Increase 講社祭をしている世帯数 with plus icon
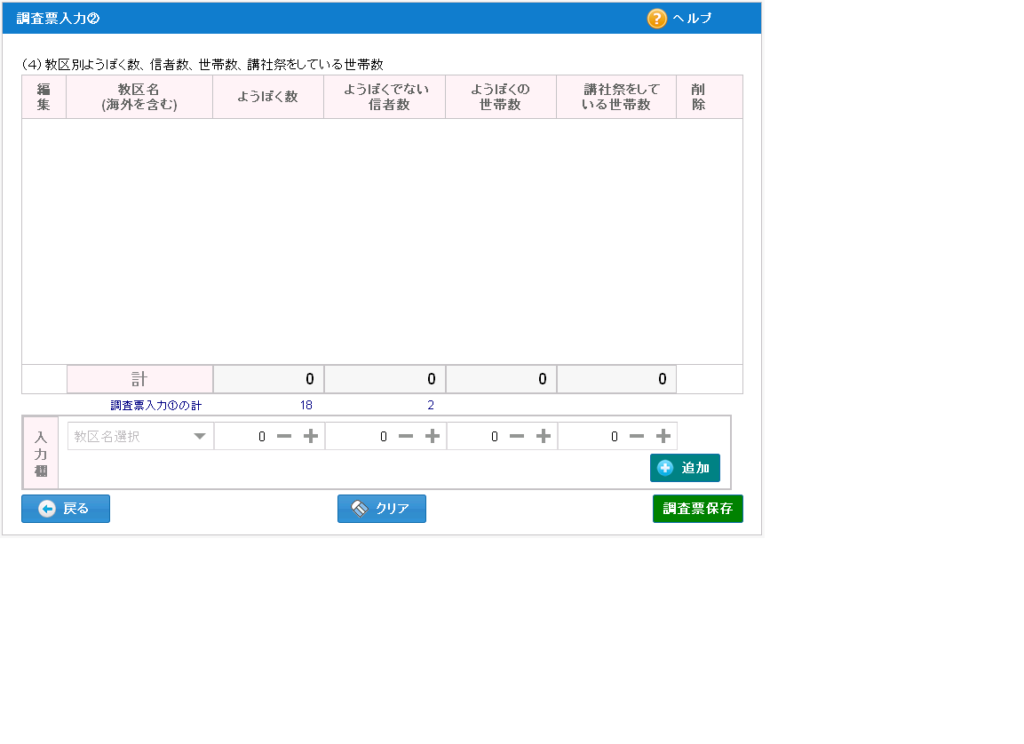Screen dimensions: 1024x744 coord(663,436)
